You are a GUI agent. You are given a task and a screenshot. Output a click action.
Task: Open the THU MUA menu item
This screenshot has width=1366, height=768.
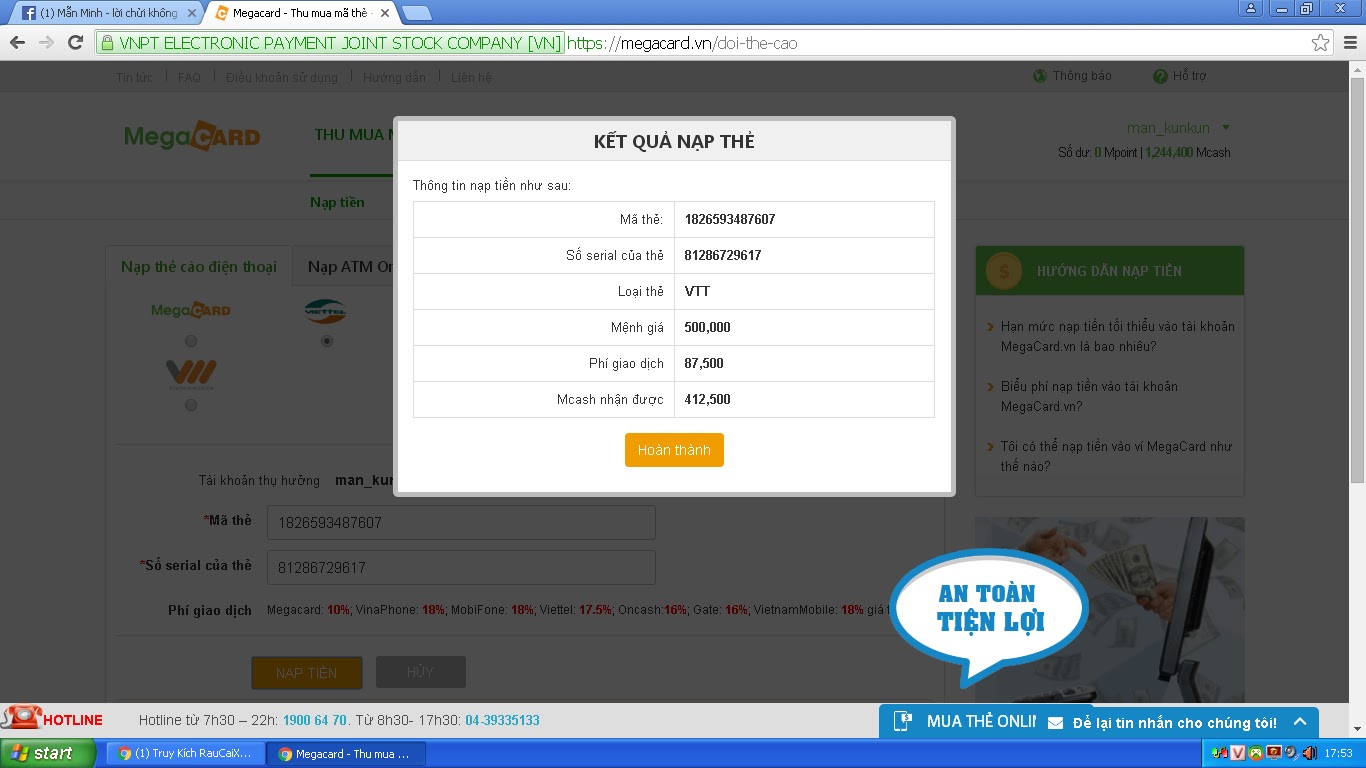[x=354, y=134]
